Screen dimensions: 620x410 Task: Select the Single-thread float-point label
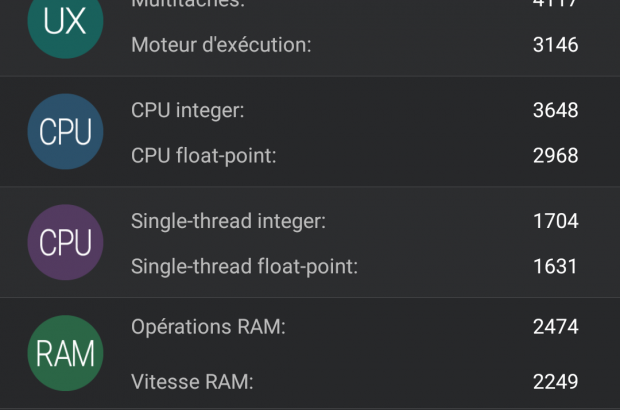point(244,266)
